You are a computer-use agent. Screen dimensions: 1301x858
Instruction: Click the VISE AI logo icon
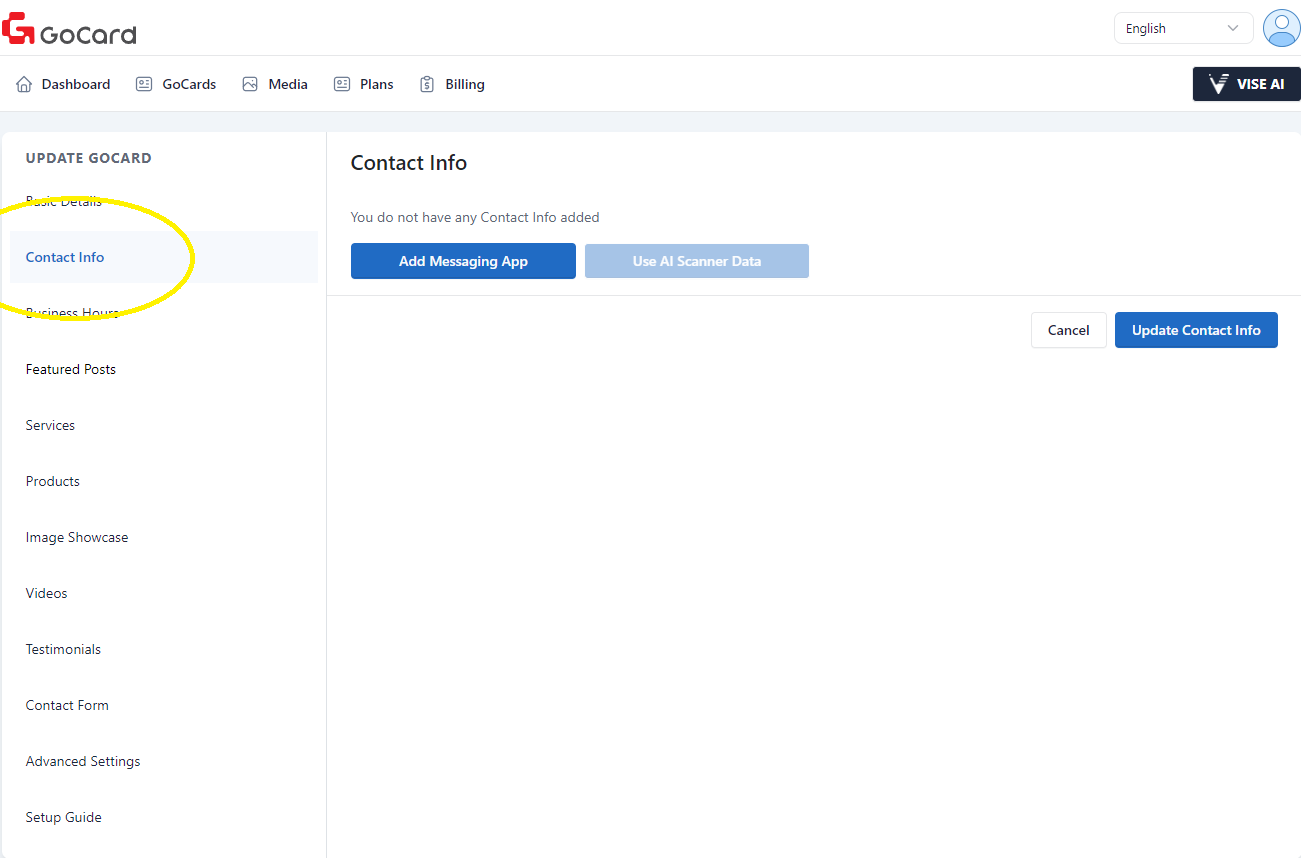[x=1218, y=84]
